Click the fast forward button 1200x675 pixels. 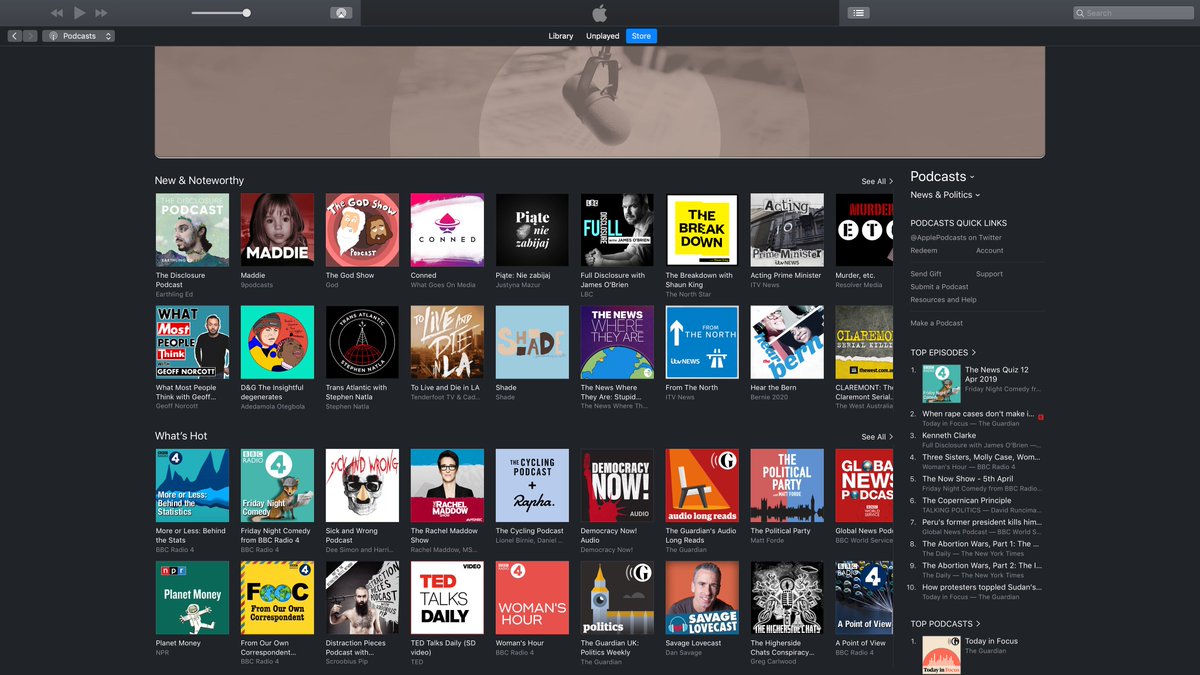pos(101,13)
